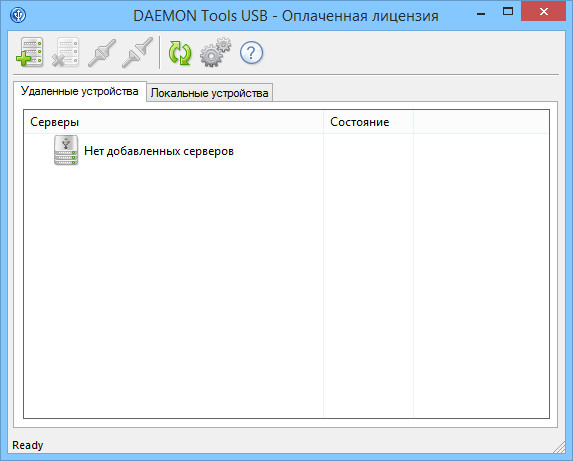This screenshot has height=461, width=573.
Task: Click the Disconnect device plug icon
Action: coord(137,53)
